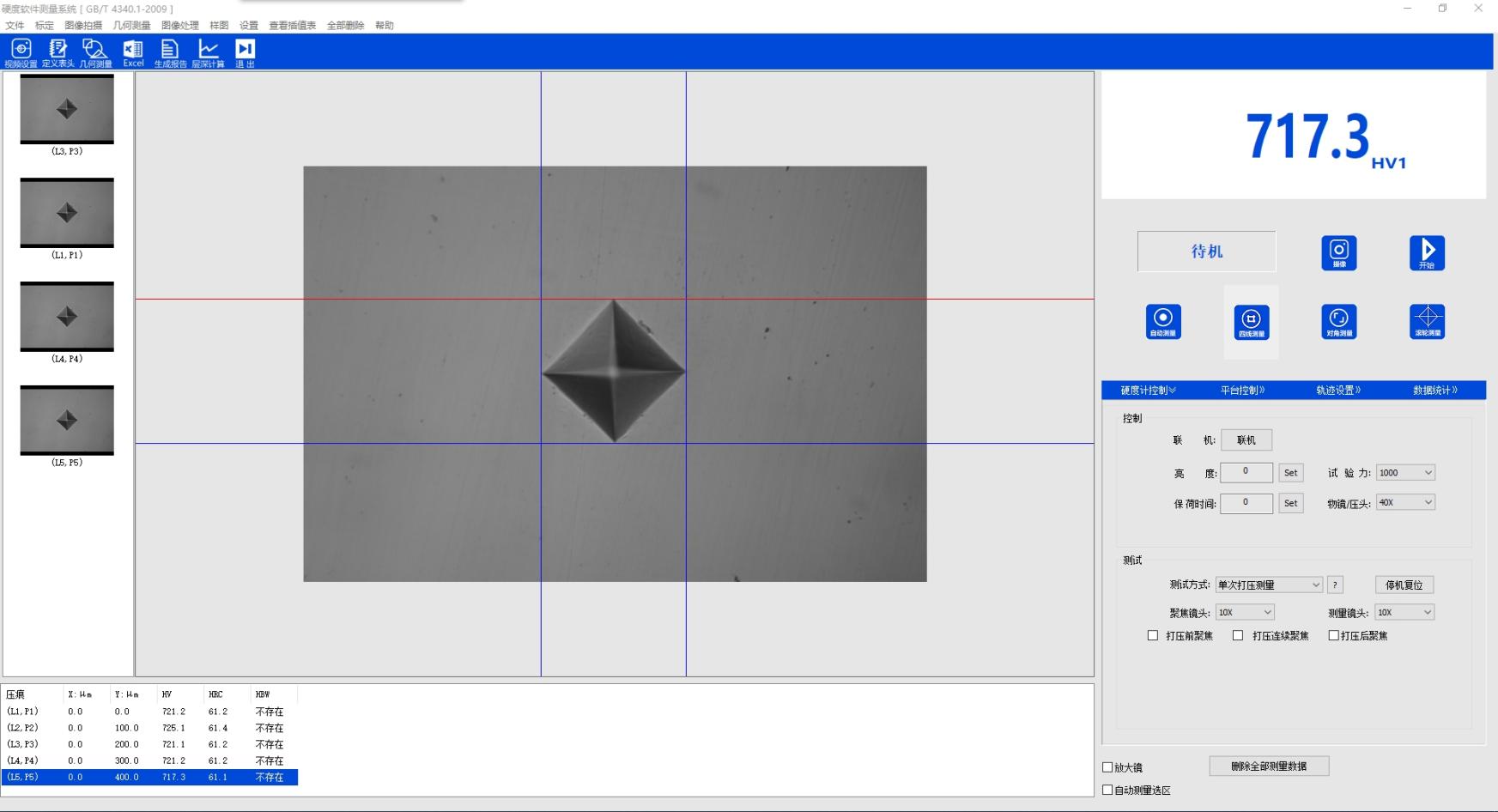Screen dimensions: 1498x812
Task: Click the Excel export toolbar icon
Action: 133,52
